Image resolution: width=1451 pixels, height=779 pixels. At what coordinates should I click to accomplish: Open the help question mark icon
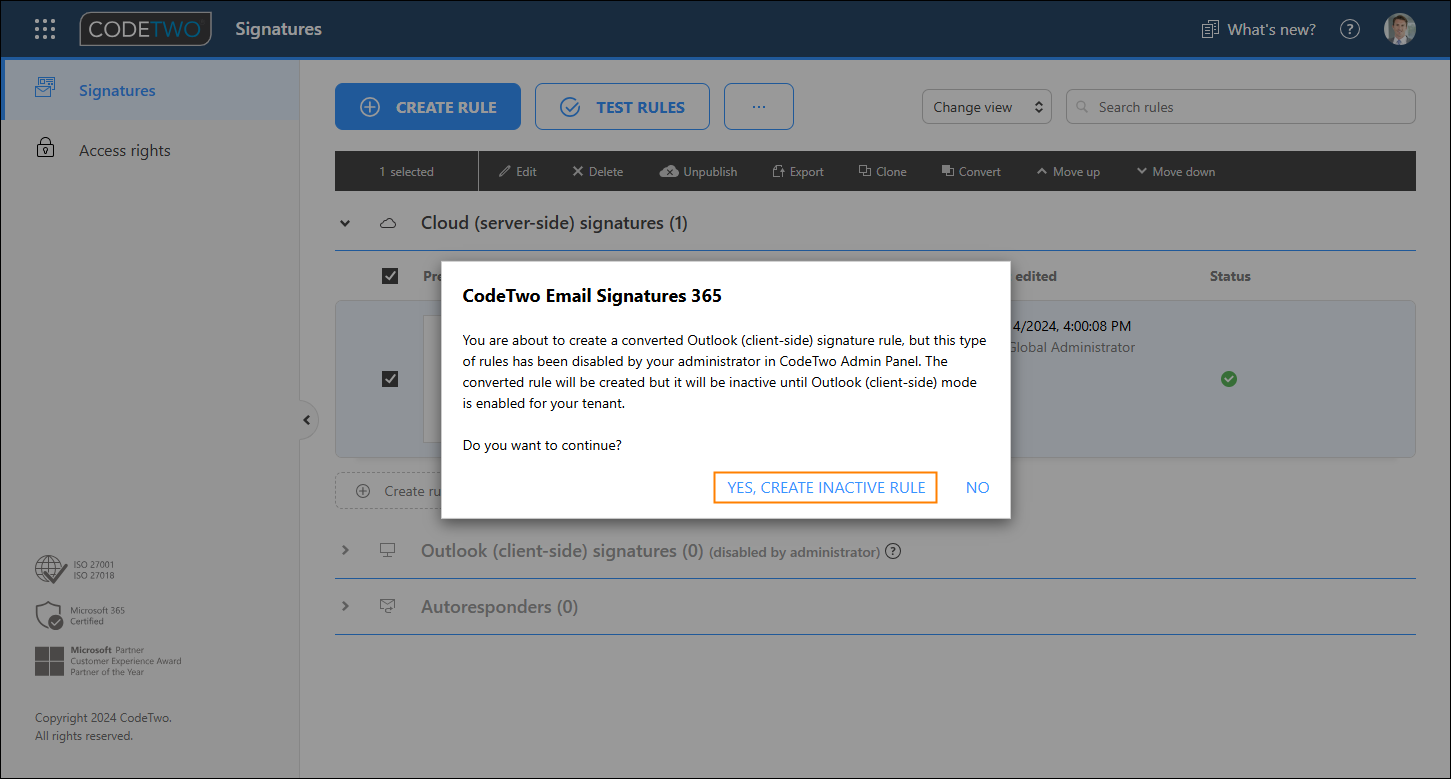pyautogui.click(x=1350, y=29)
